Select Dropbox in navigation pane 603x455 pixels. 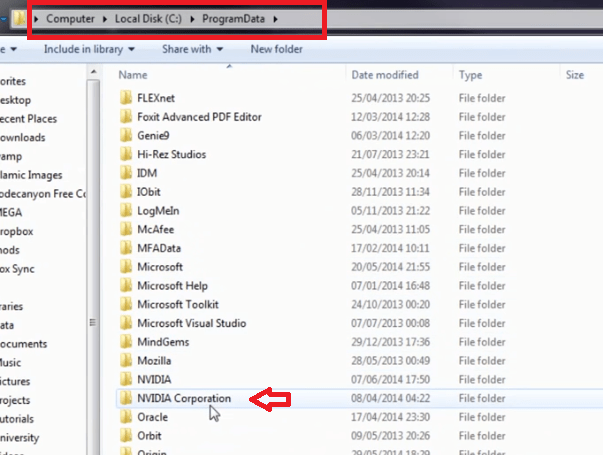point(17,232)
